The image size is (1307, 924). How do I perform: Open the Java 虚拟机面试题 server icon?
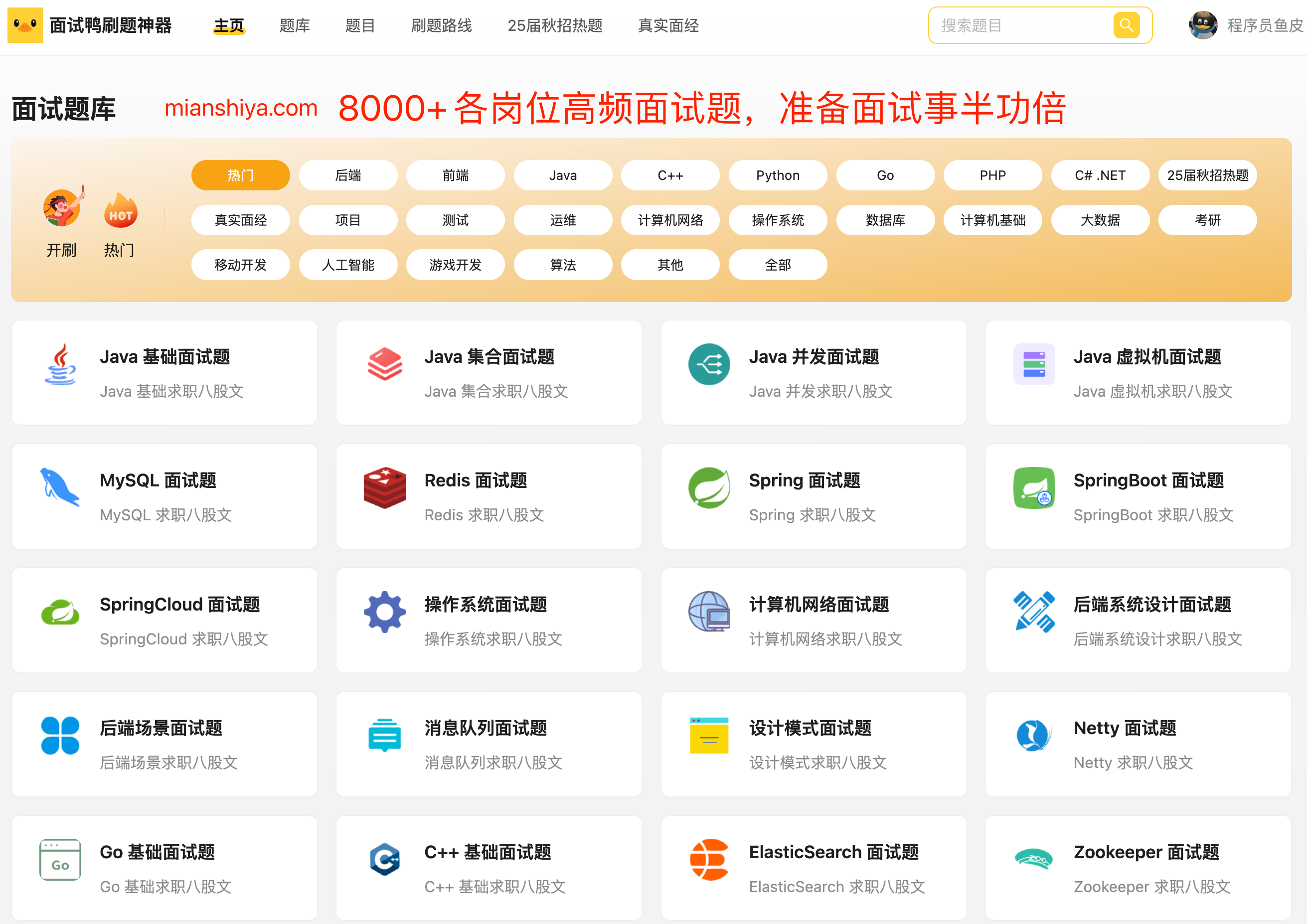(x=1034, y=364)
